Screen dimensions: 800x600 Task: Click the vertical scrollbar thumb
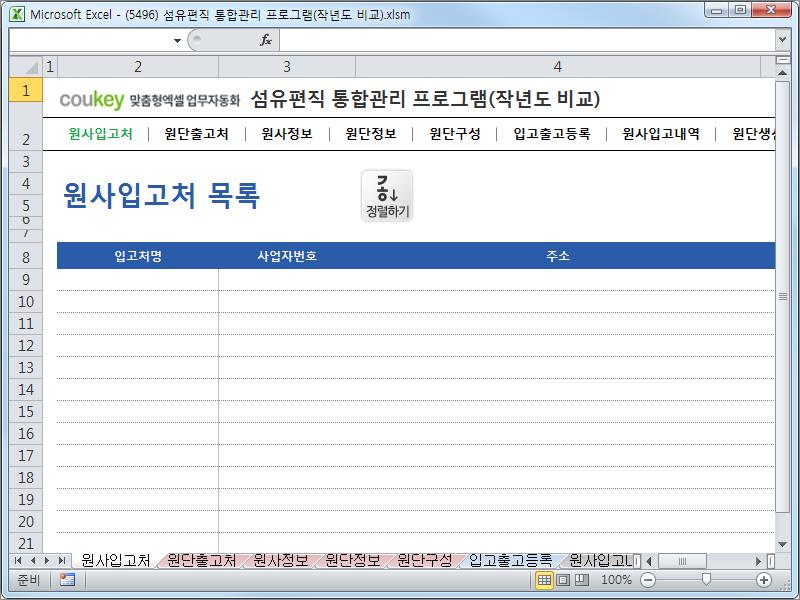(782, 296)
